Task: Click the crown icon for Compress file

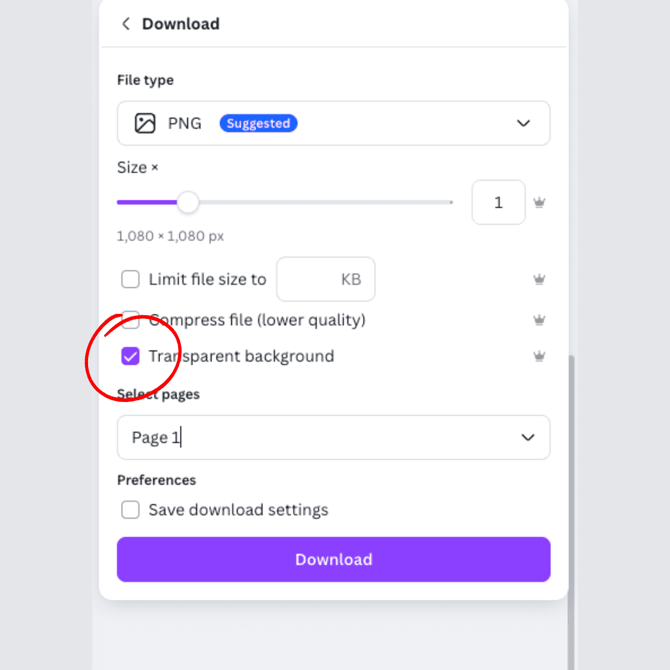Action: point(539,320)
